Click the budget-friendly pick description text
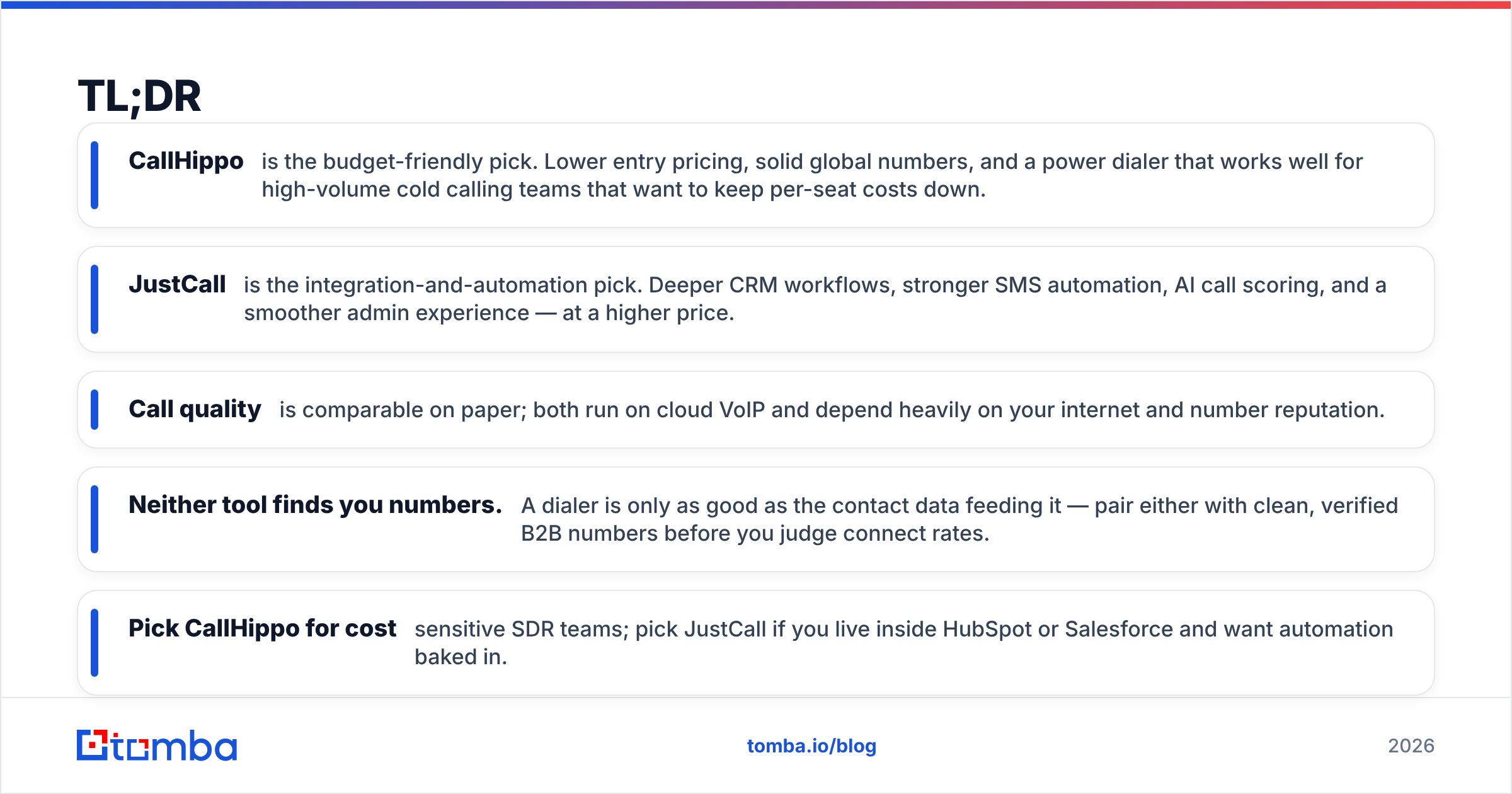Viewport: 1512px width, 794px height. [x=812, y=175]
